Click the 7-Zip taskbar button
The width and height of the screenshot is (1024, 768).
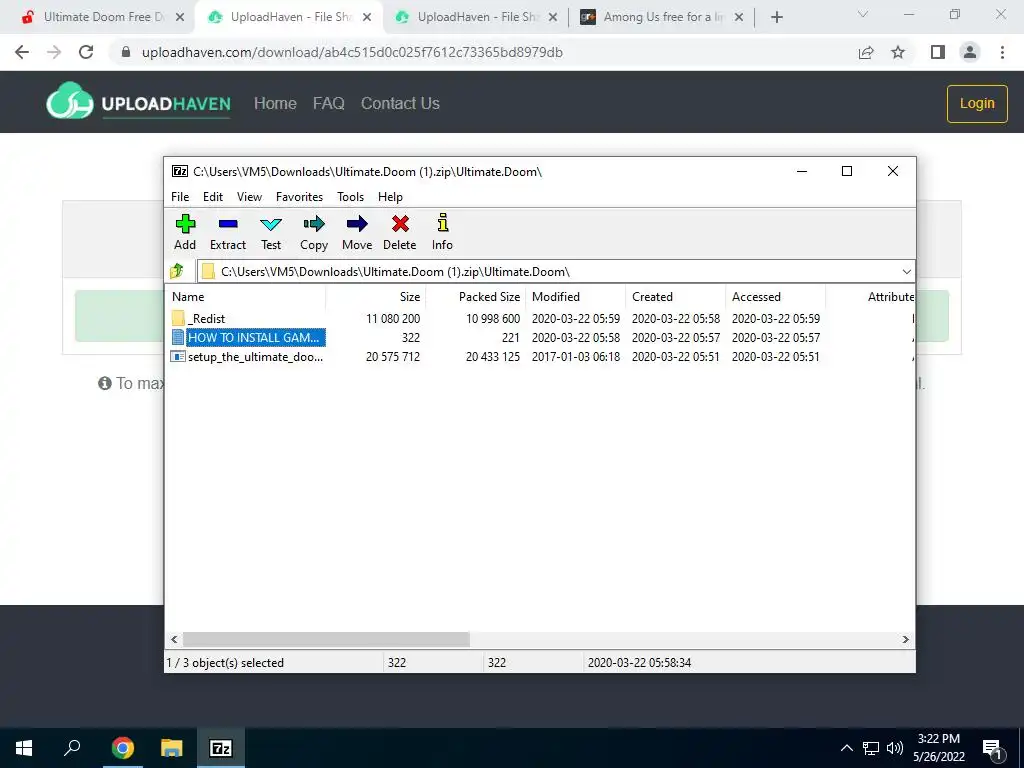coord(221,748)
